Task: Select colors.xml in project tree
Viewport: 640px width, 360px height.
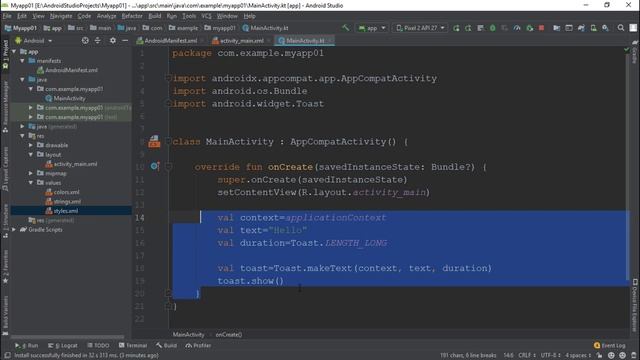Action: click(x=67, y=192)
